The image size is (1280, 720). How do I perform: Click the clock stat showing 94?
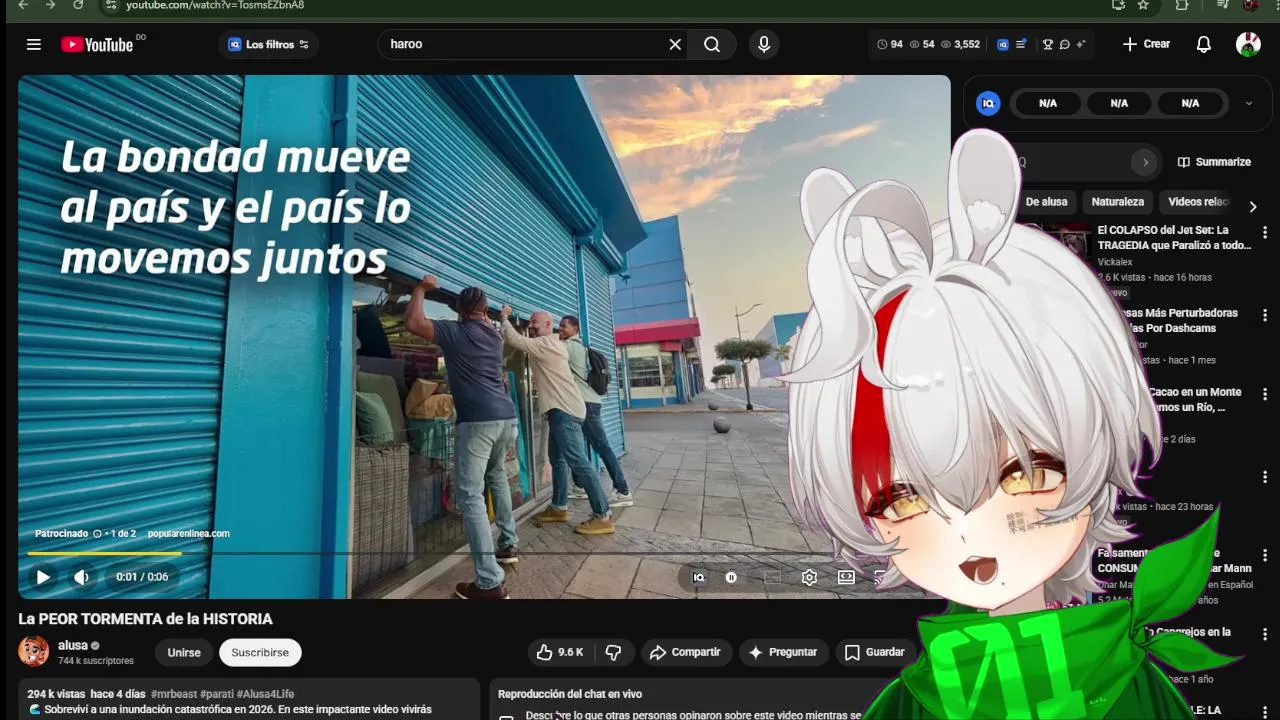pos(890,44)
